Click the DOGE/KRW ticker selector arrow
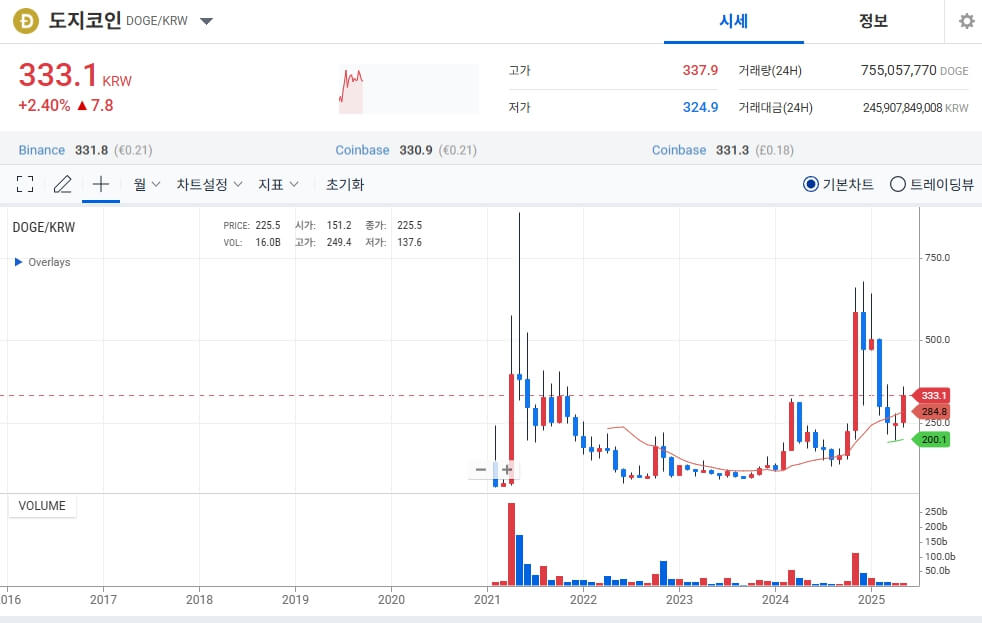Image resolution: width=982 pixels, height=623 pixels. (206, 20)
